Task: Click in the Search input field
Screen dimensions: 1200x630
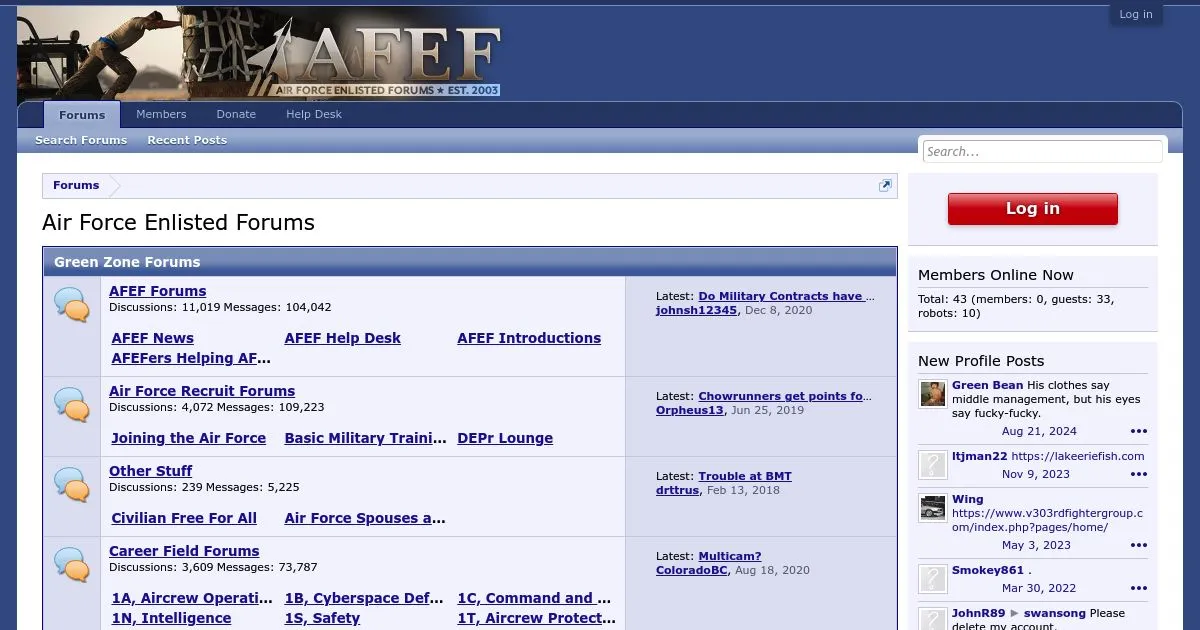Action: click(1042, 152)
